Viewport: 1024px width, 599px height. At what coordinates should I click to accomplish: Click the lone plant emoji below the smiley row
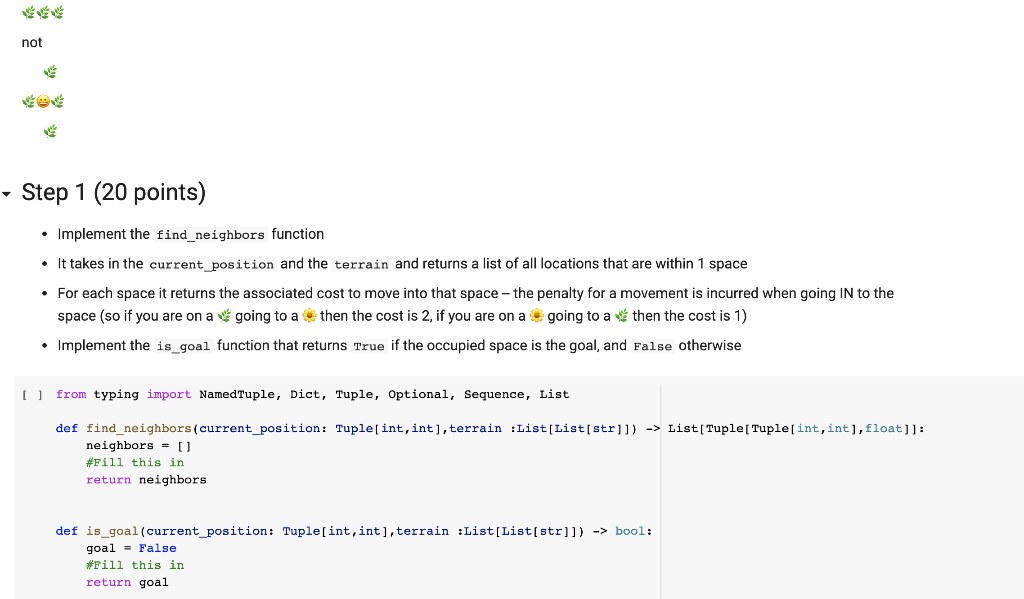(50, 131)
